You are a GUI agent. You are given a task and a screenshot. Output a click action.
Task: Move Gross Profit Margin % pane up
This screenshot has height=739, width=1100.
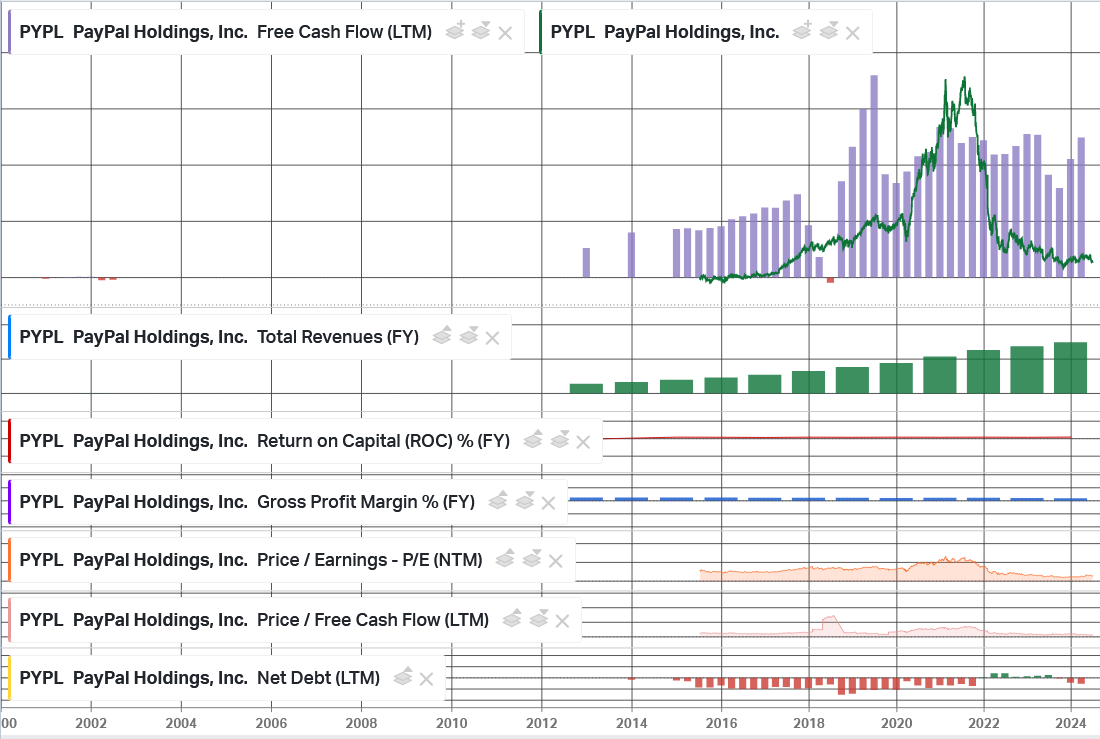click(498, 501)
